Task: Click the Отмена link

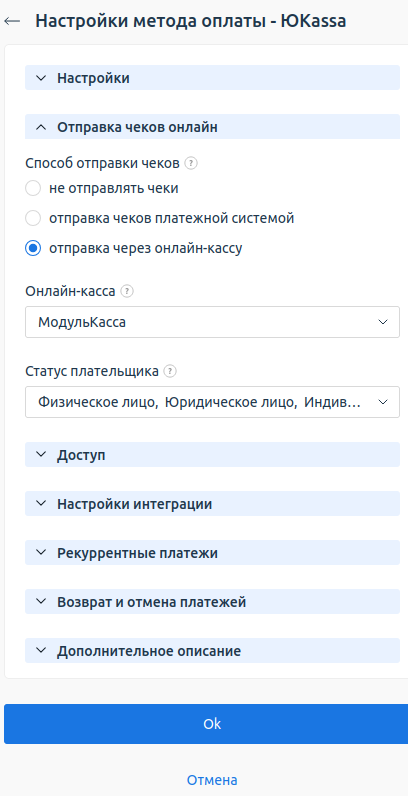Action: pos(212,780)
